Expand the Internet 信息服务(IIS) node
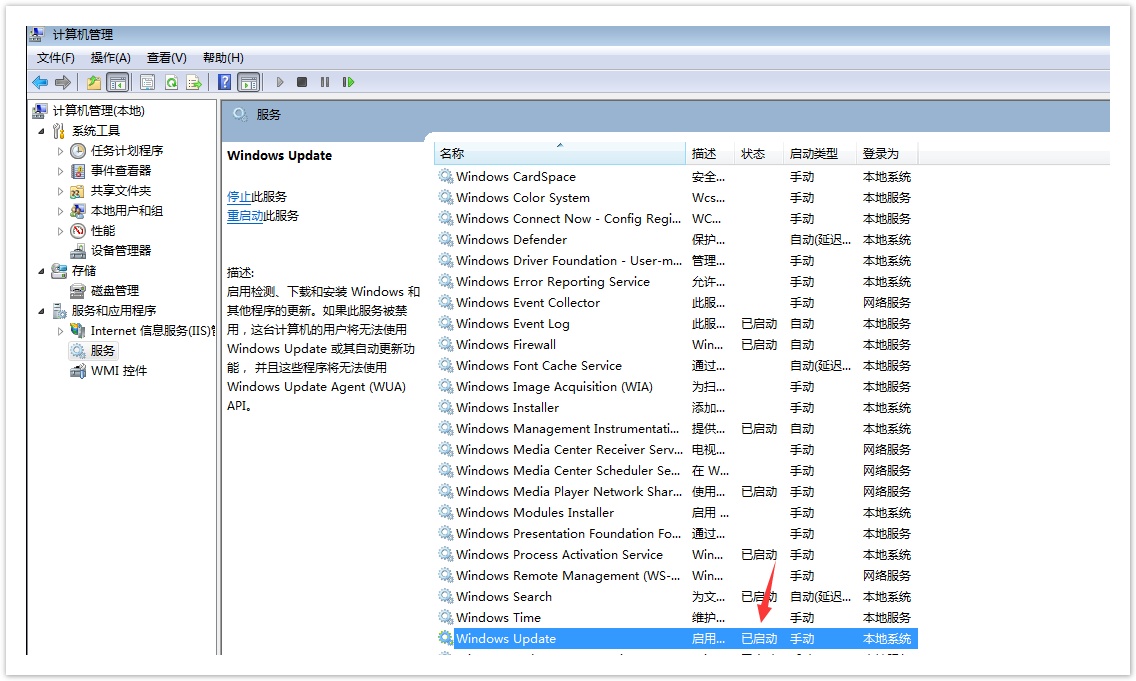This screenshot has height=681, width=1136. 60,331
